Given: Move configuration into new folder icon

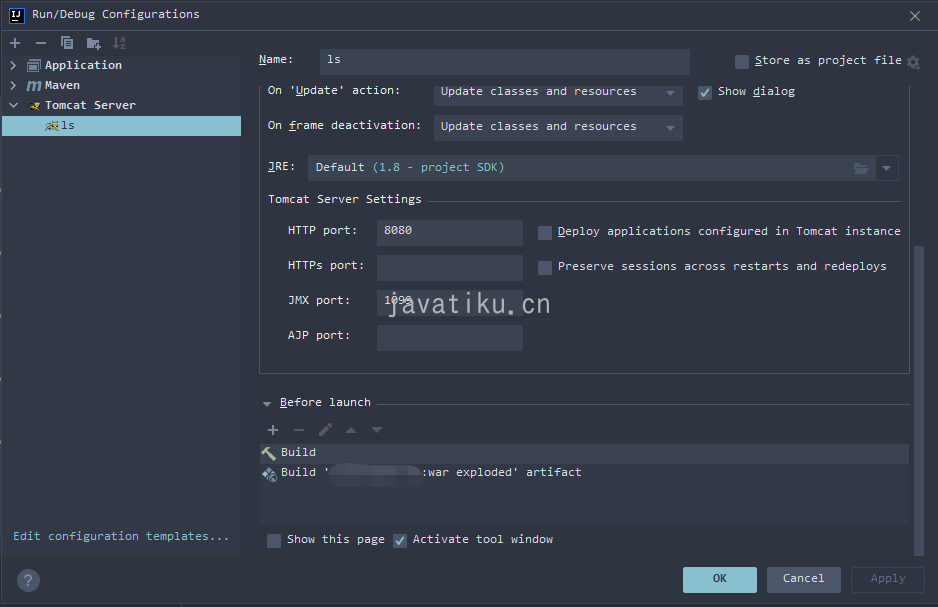Looking at the screenshot, I should (93, 43).
